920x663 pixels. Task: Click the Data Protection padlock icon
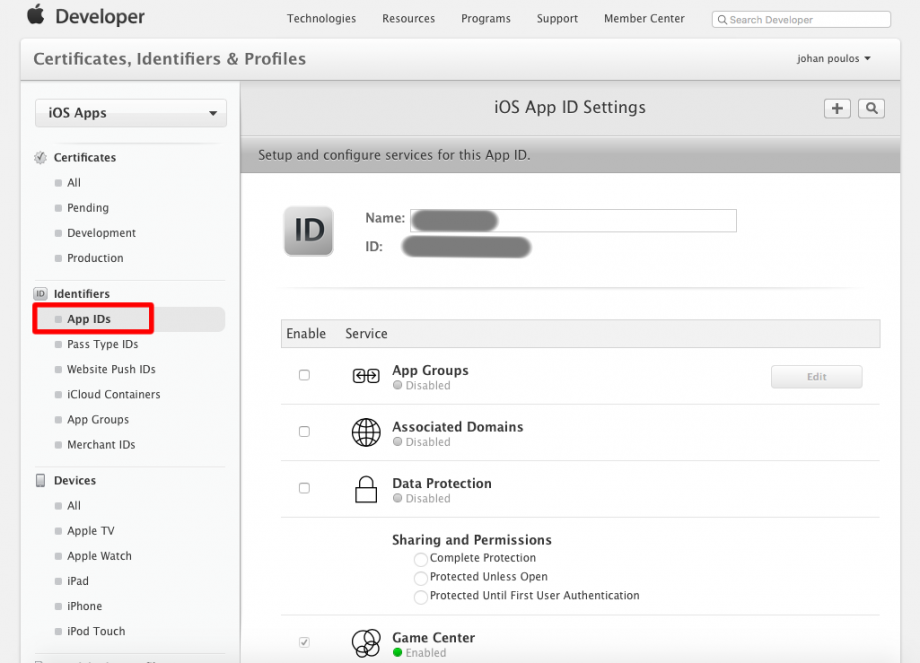[x=366, y=489]
